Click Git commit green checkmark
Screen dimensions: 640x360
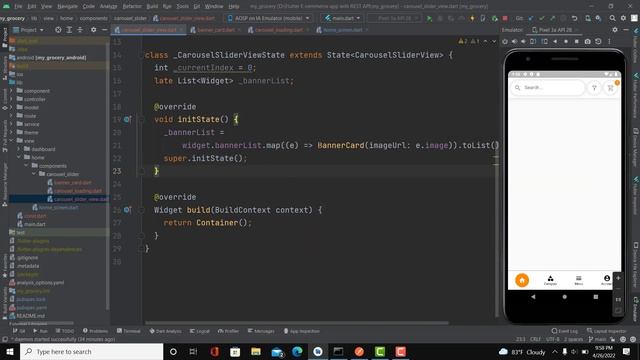542,18
